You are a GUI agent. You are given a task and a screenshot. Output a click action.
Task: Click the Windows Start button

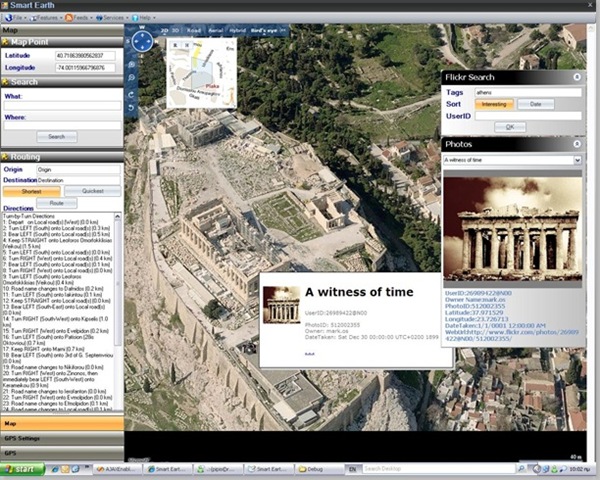[x=22, y=469]
